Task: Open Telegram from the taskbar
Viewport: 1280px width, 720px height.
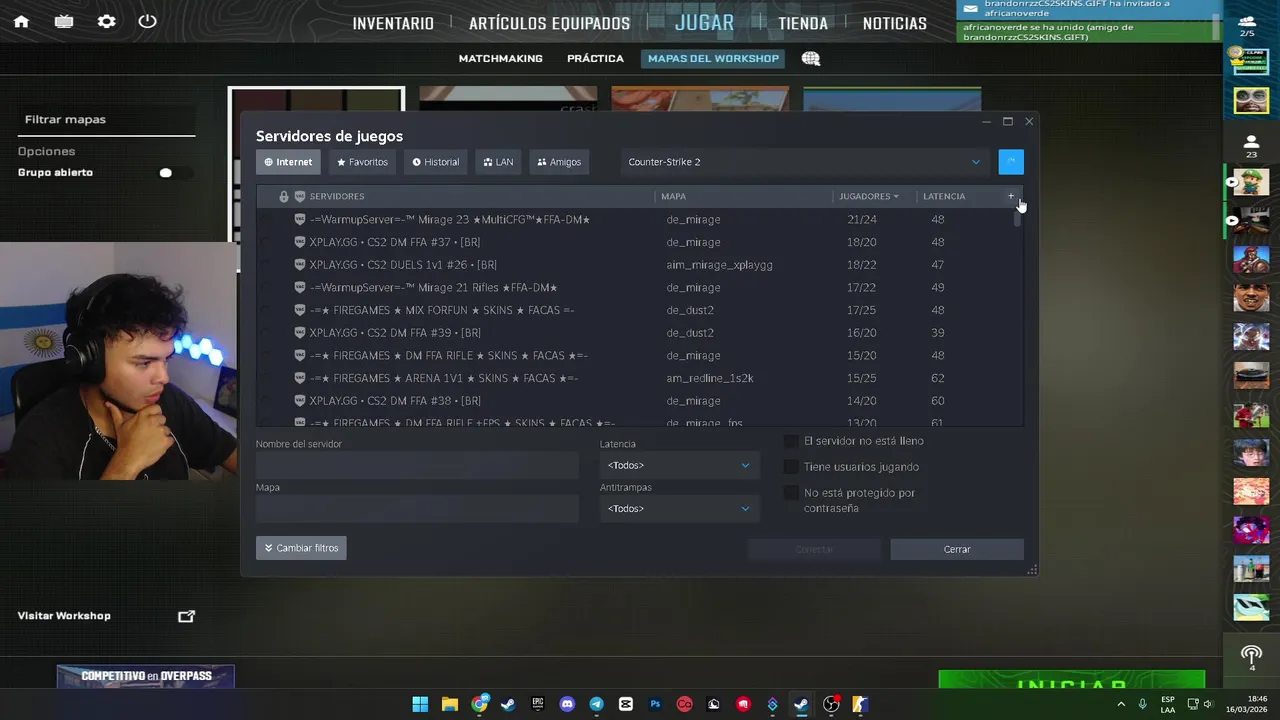Action: 597,704
